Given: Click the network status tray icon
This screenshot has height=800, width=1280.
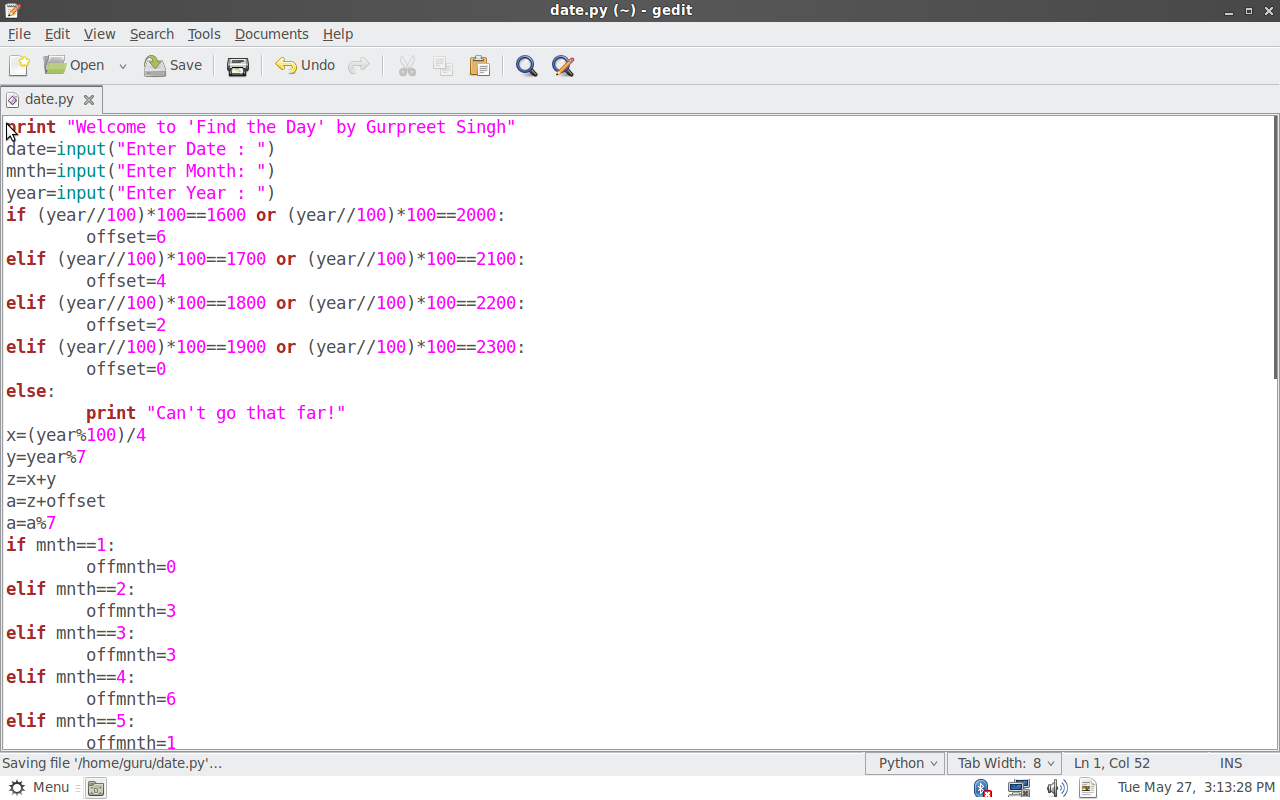Looking at the screenshot, I should tap(1018, 788).
